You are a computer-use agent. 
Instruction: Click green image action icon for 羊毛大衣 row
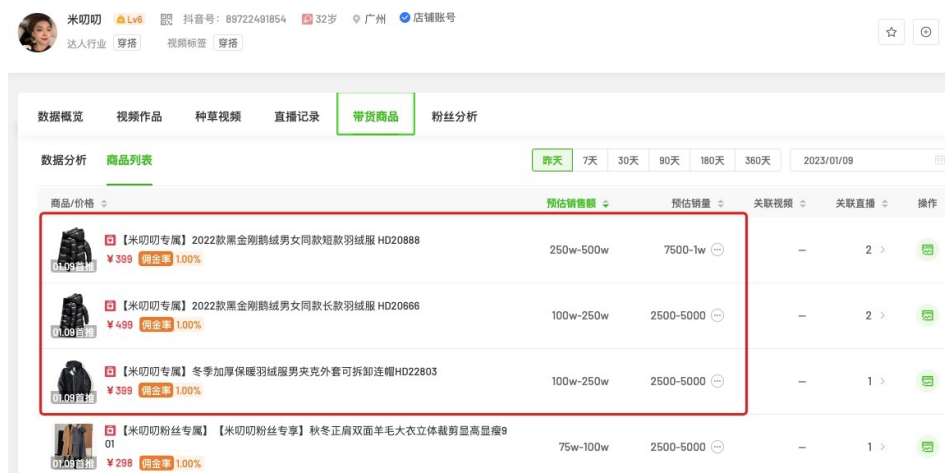(928, 447)
